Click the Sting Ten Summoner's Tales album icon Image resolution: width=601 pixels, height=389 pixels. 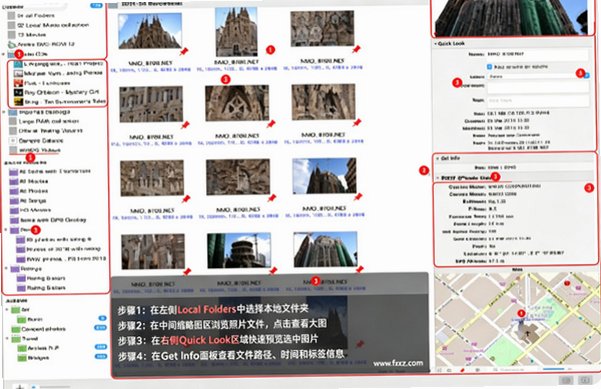point(18,102)
